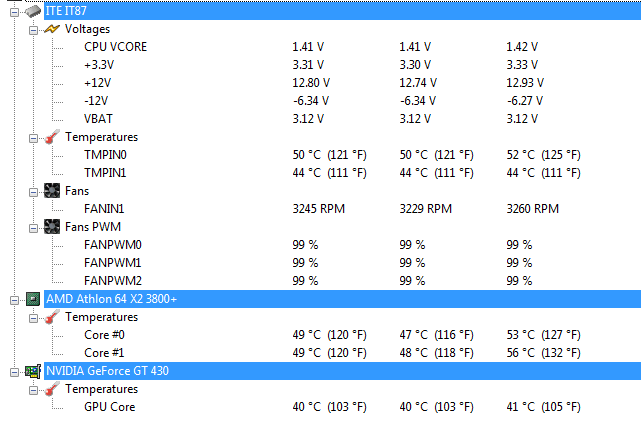Select the AMD Athlon 64 X2 3800+ row
Image resolution: width=641 pixels, height=430 pixels.
coord(342,299)
